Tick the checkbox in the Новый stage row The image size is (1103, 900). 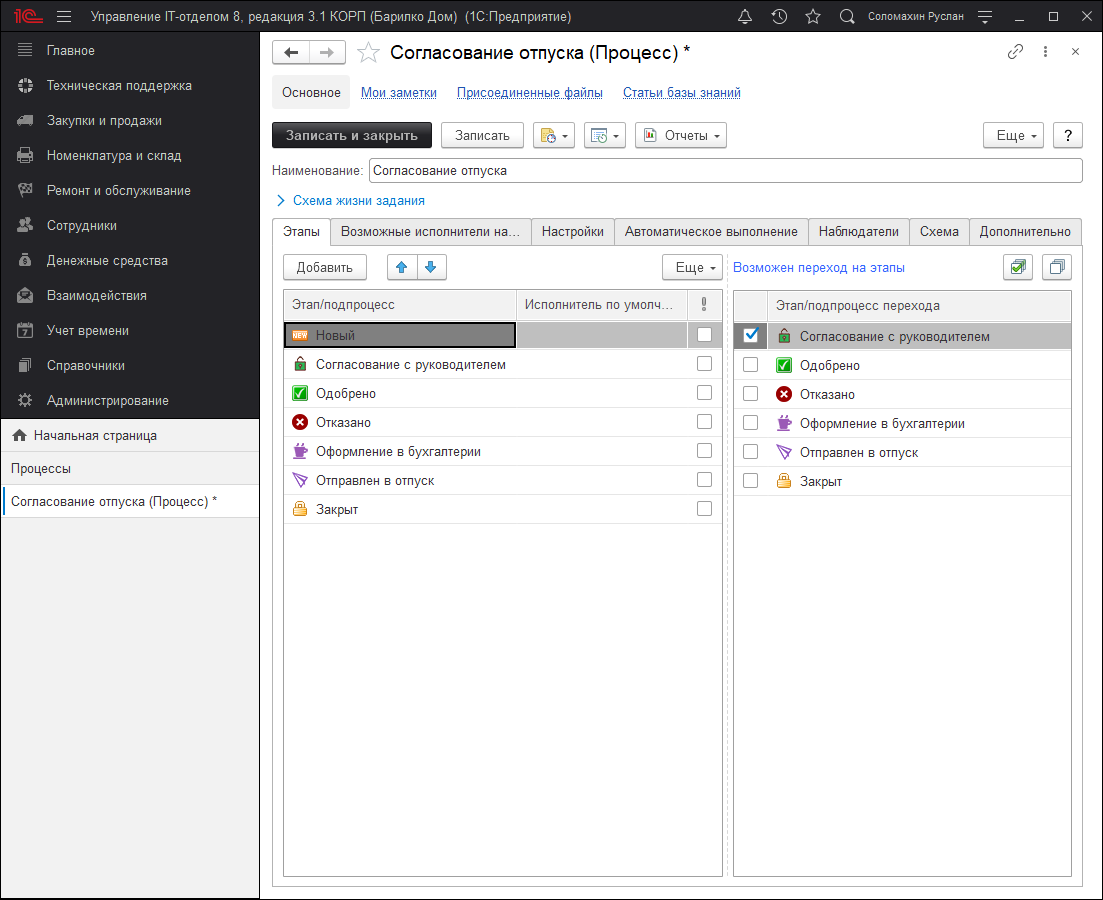click(x=705, y=335)
